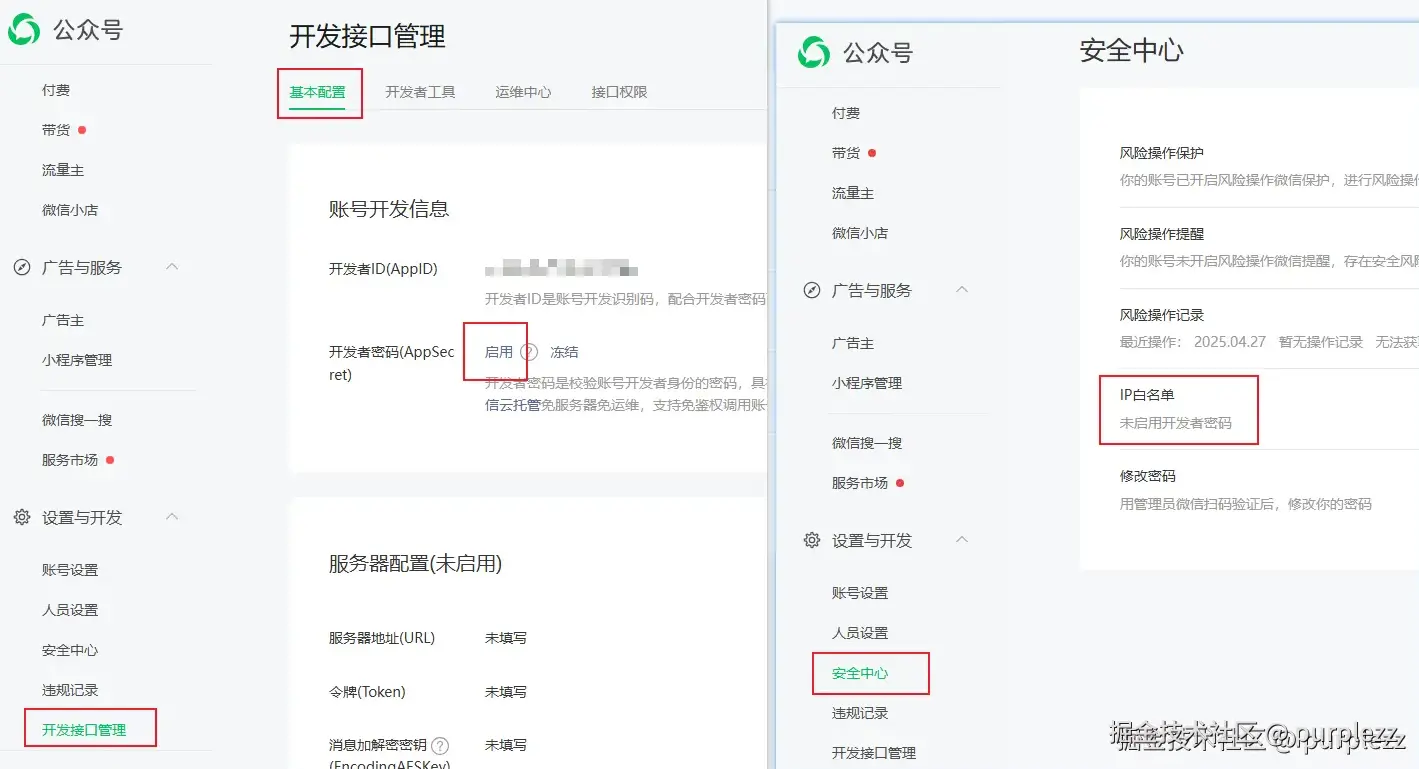Image resolution: width=1419 pixels, height=769 pixels.
Task: Select 安全中心 in right window sidebar
Action: coord(860,673)
